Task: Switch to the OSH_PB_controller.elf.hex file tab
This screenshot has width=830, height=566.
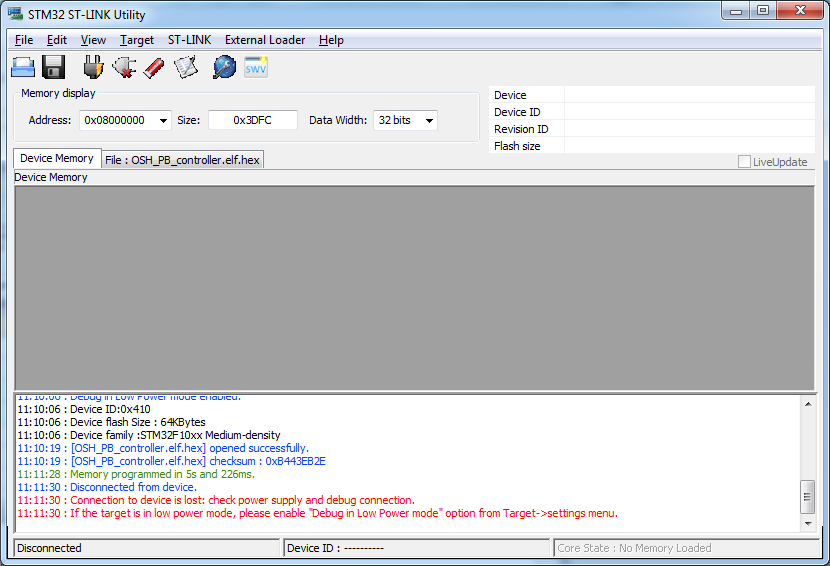Action: tap(183, 160)
